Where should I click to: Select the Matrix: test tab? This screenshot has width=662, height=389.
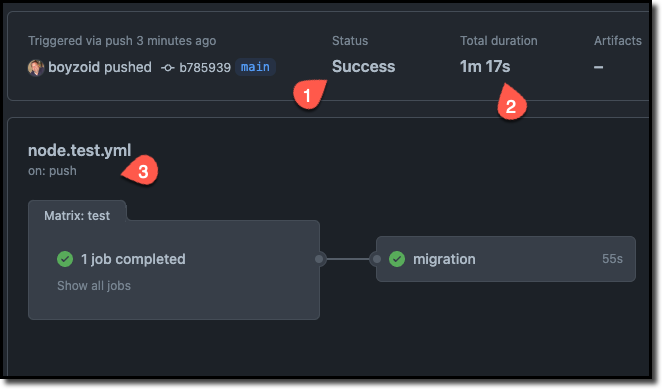pos(77,215)
